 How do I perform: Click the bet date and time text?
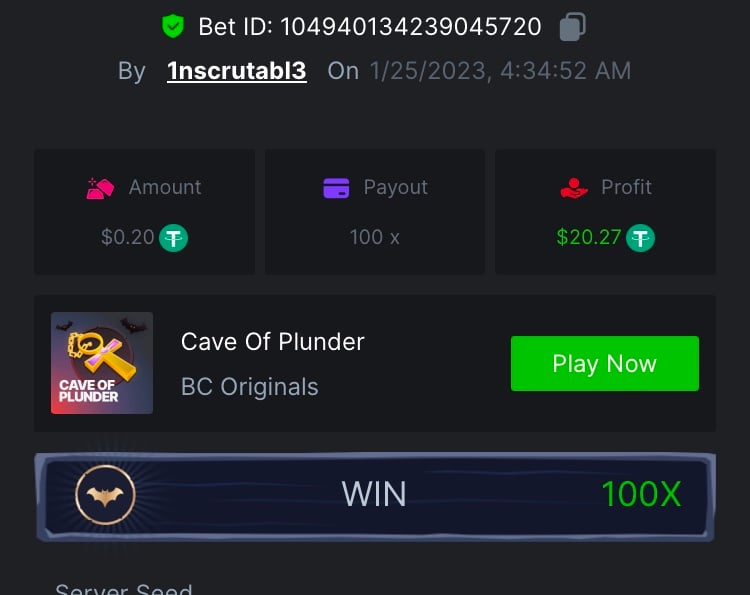[500, 71]
